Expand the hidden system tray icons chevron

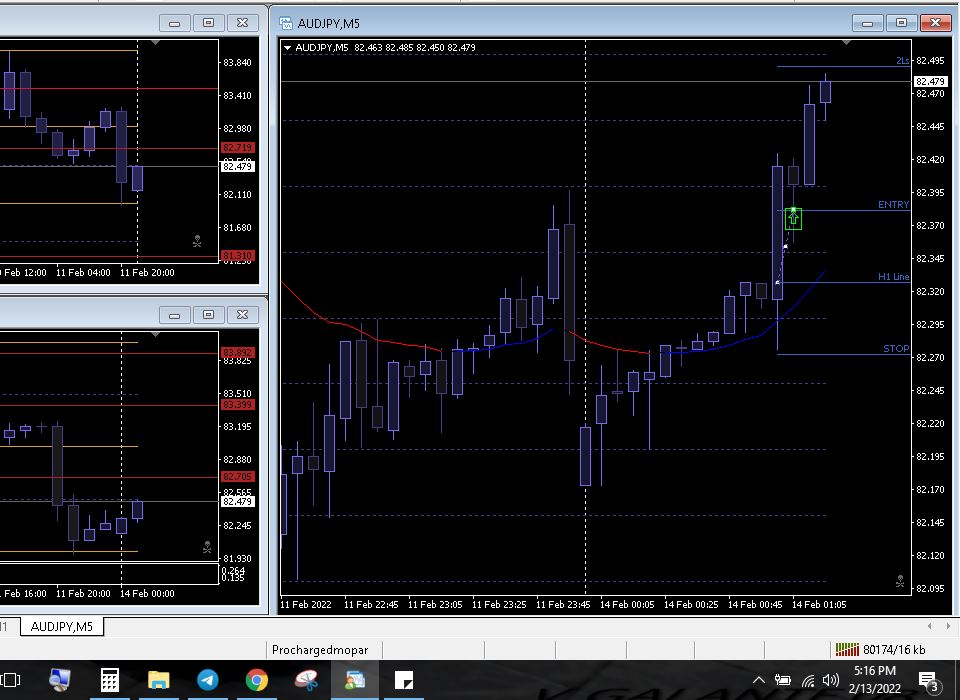pyautogui.click(x=759, y=681)
